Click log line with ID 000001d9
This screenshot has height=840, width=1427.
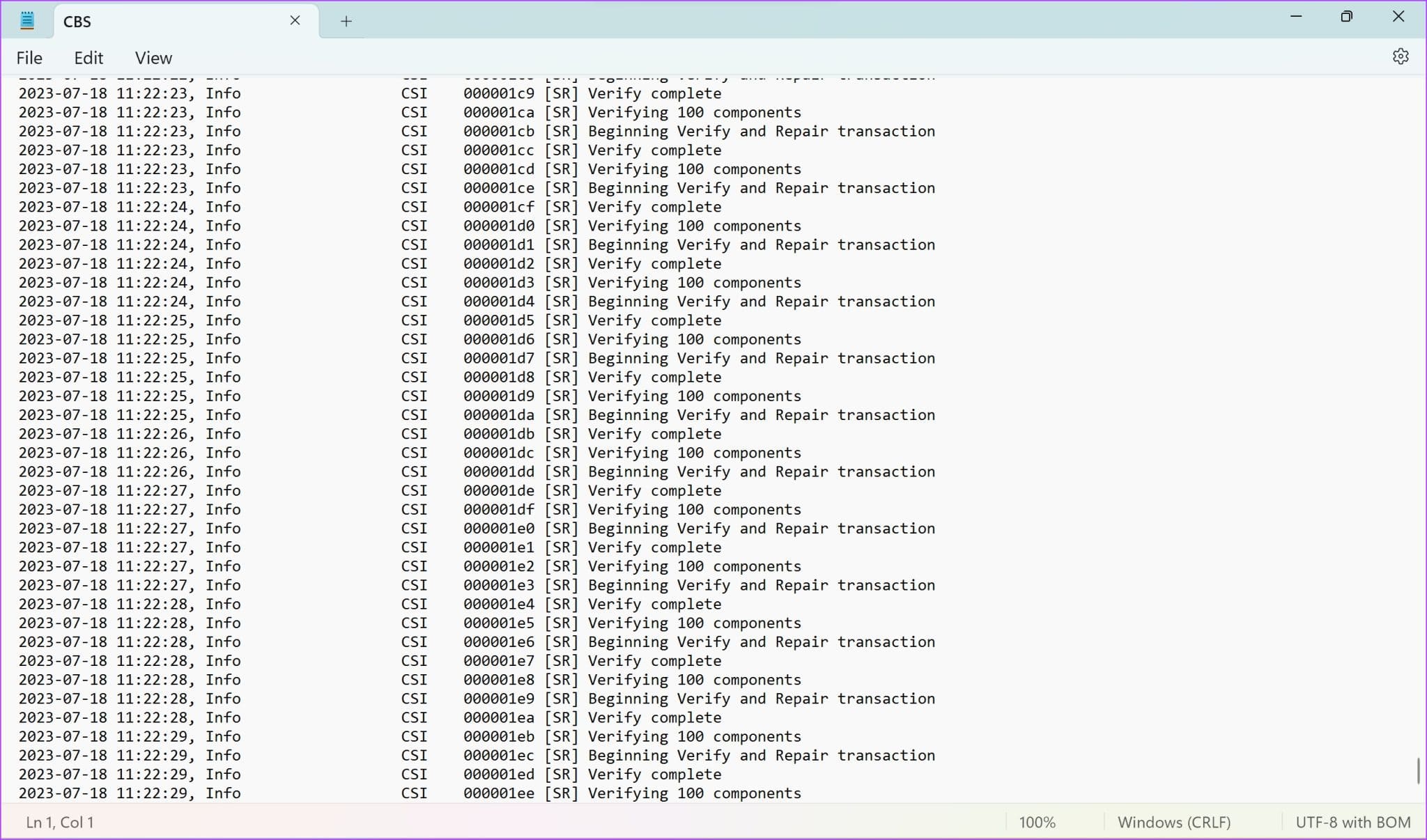click(410, 396)
